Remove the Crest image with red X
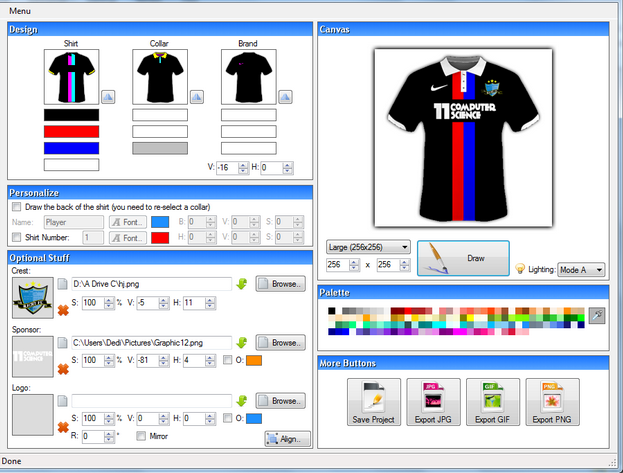623x473 pixels. click(63, 310)
